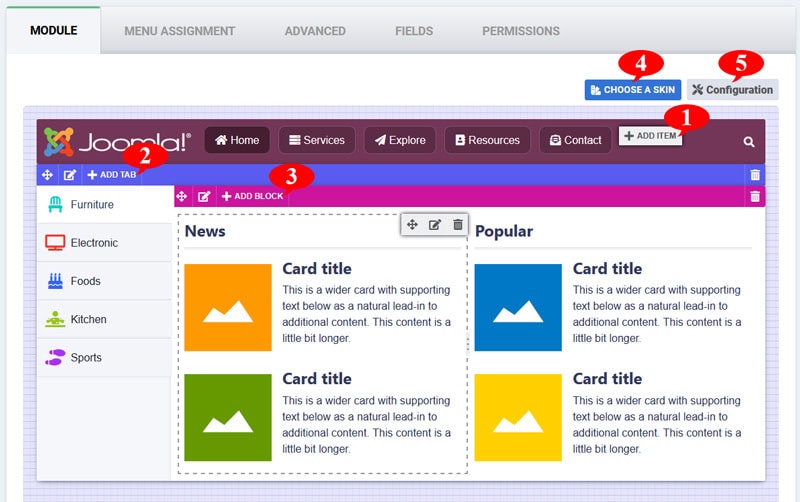Click the Contact menu item
This screenshot has height=502, width=800.
pos(576,140)
